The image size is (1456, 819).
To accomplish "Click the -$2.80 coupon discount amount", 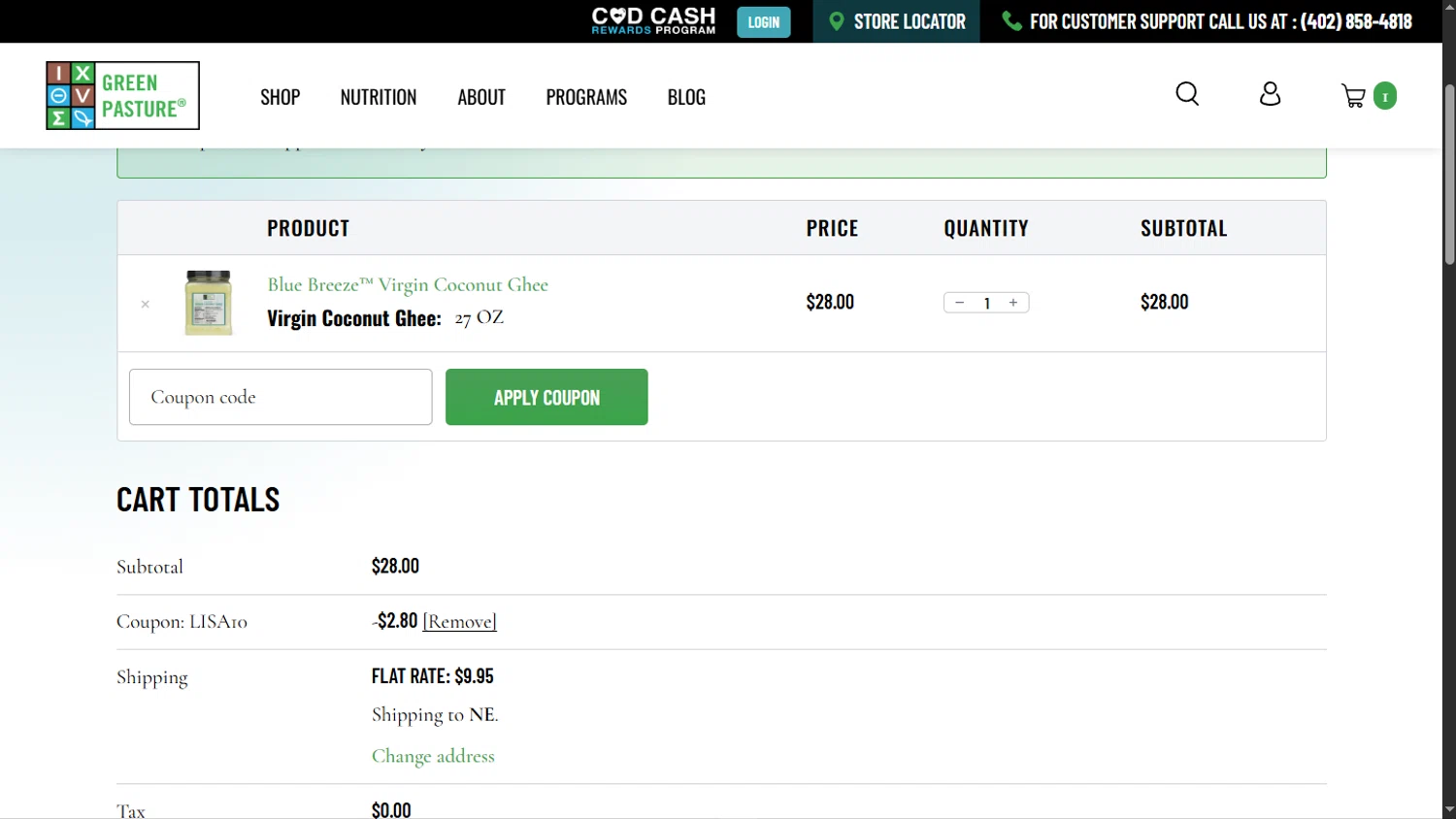I will [395, 621].
